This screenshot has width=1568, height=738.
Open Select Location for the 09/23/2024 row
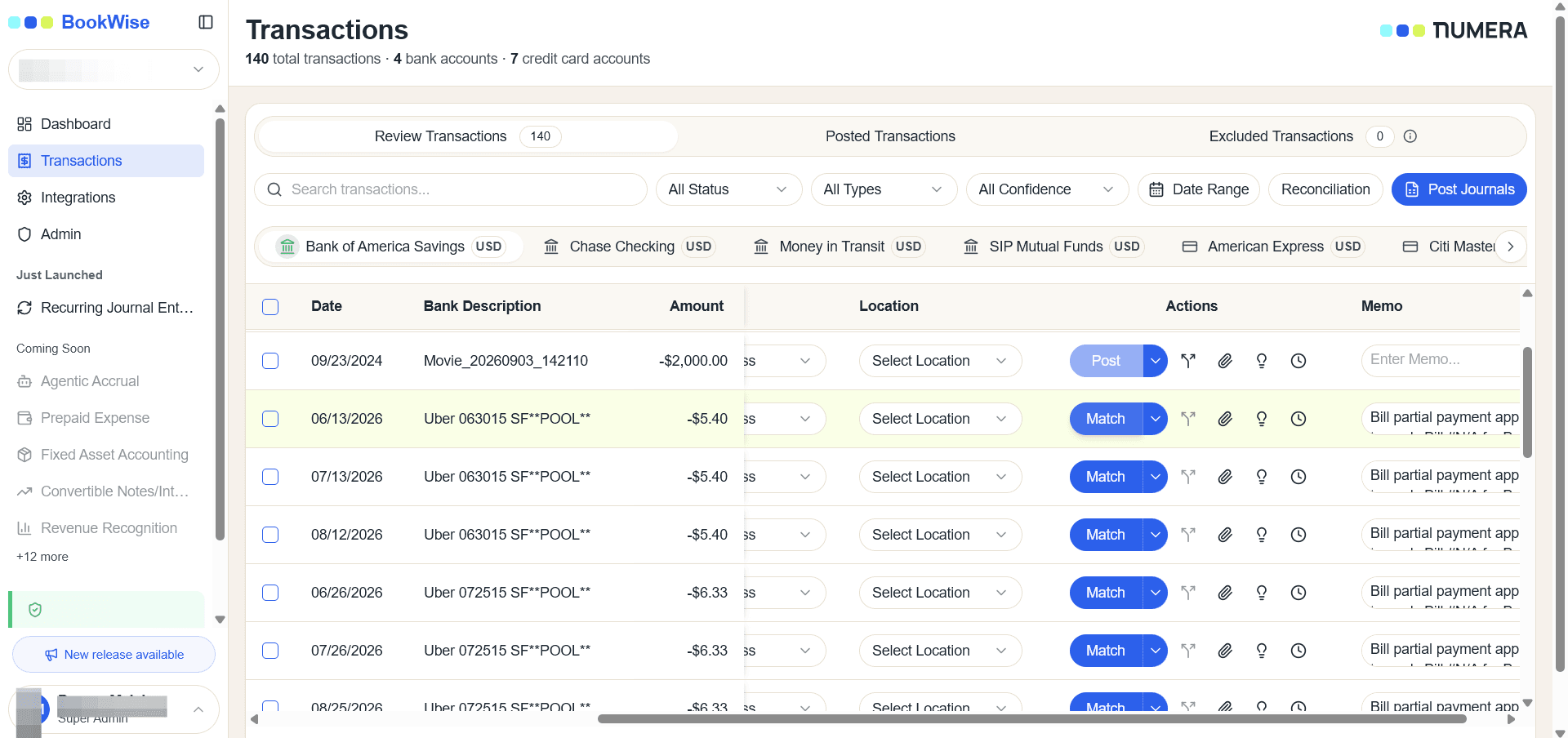(x=940, y=361)
